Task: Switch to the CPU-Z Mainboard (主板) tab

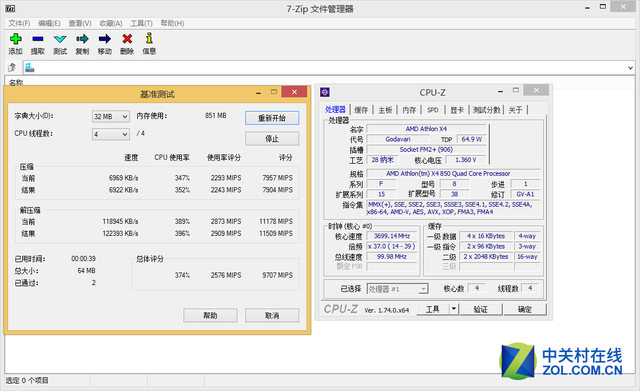Action: [385, 110]
